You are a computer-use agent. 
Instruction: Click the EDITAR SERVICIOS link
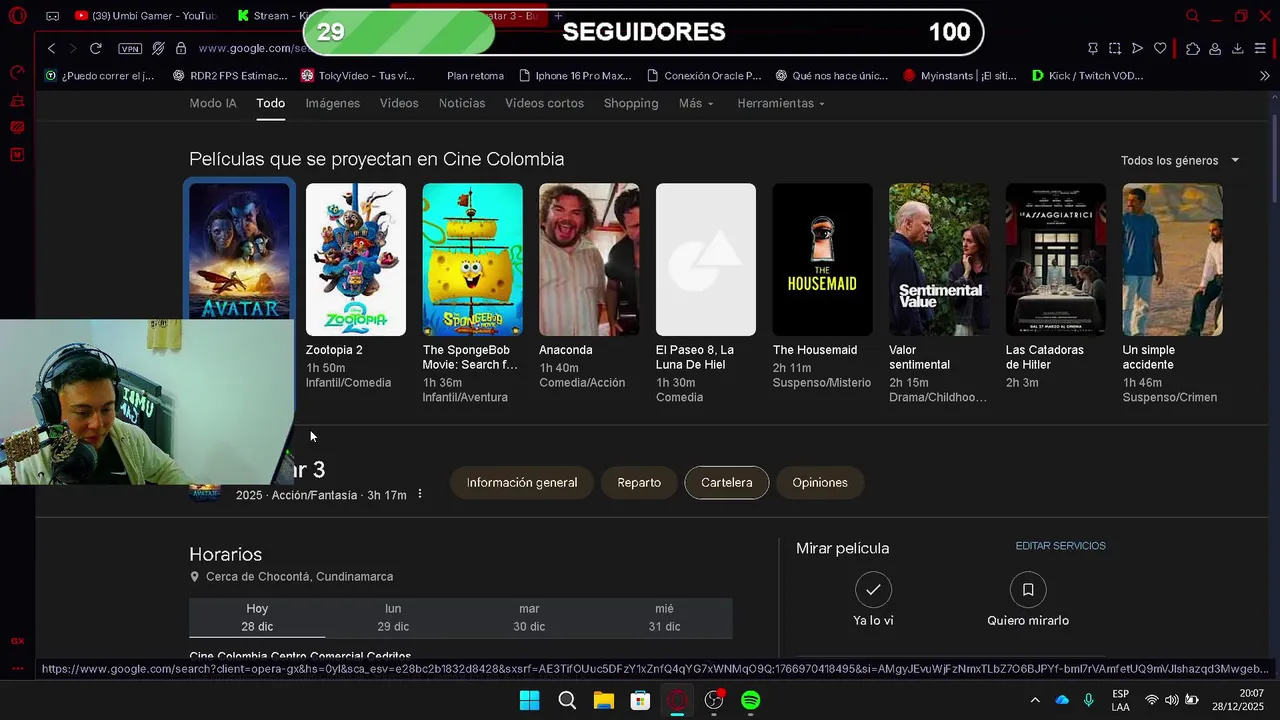click(1061, 546)
